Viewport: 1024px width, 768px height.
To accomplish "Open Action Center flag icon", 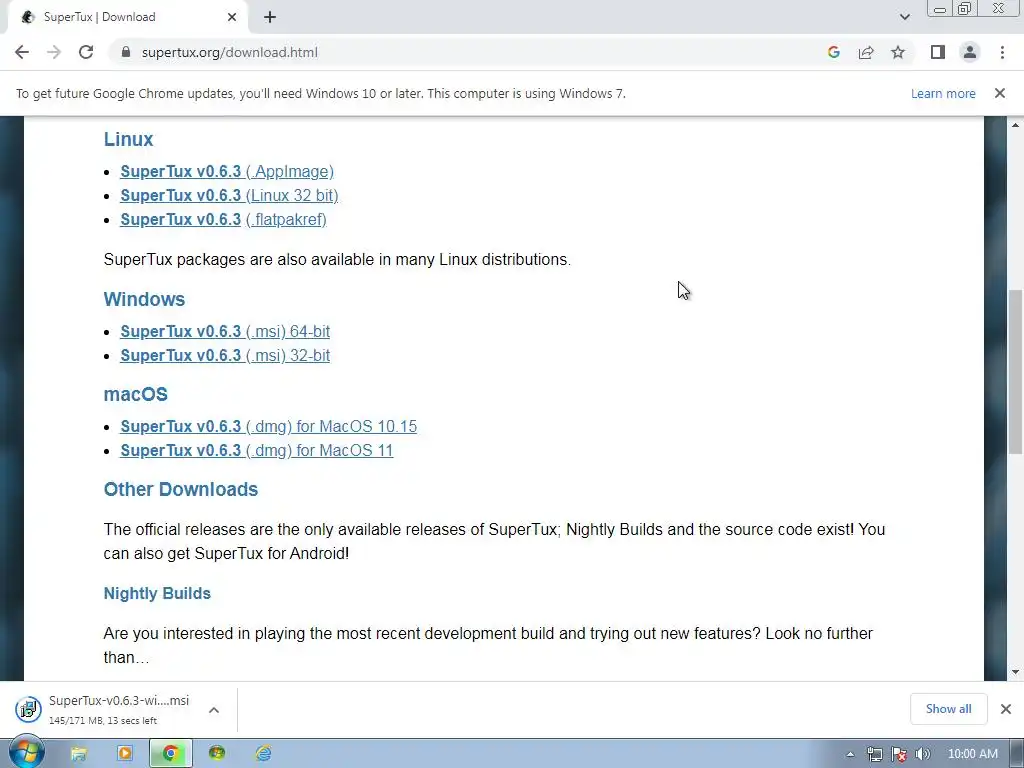I will pos(899,754).
